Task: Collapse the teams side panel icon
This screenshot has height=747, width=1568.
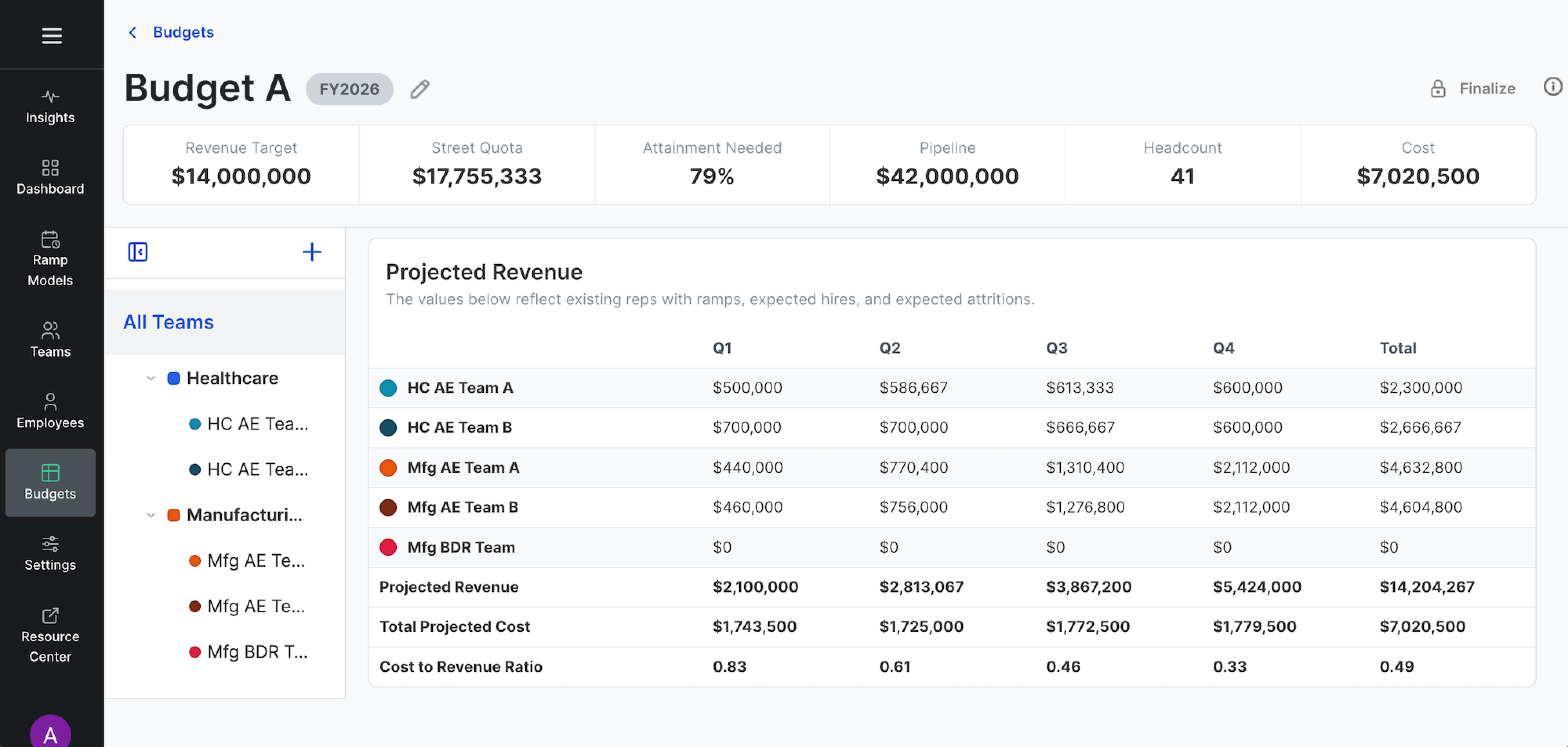Action: (138, 252)
